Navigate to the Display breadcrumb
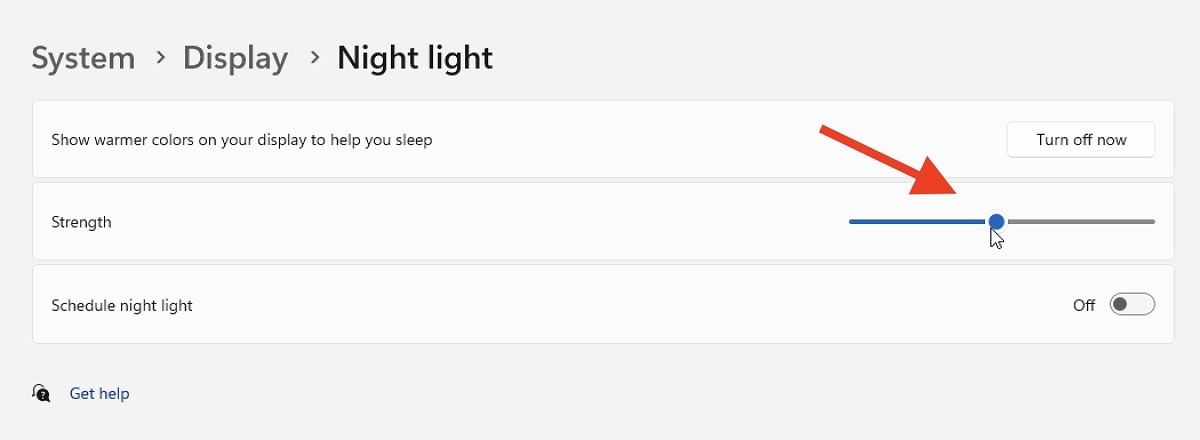Screen dimensions: 1200x440 point(235,58)
